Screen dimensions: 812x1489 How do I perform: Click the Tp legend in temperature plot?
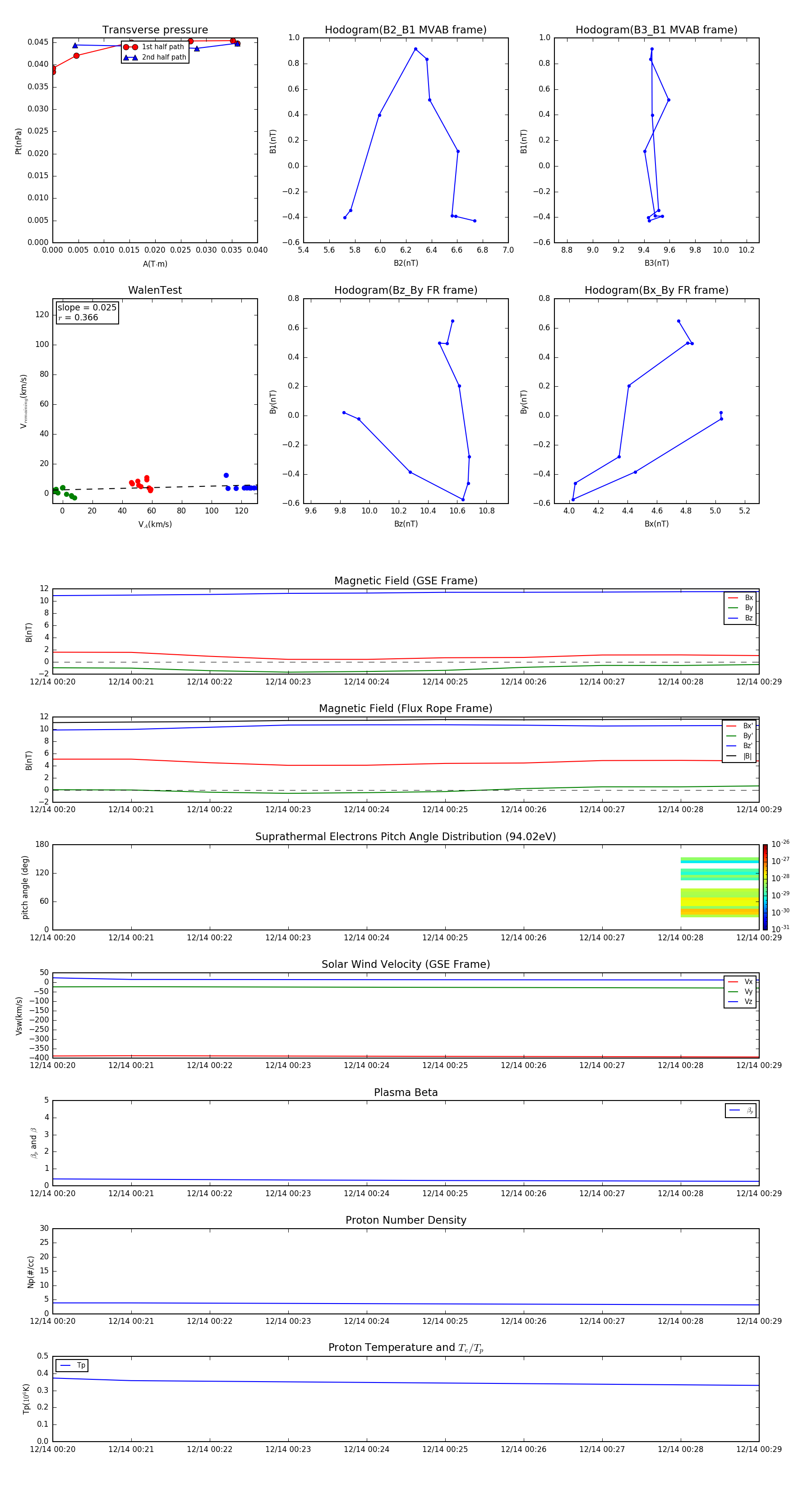click(x=72, y=1365)
